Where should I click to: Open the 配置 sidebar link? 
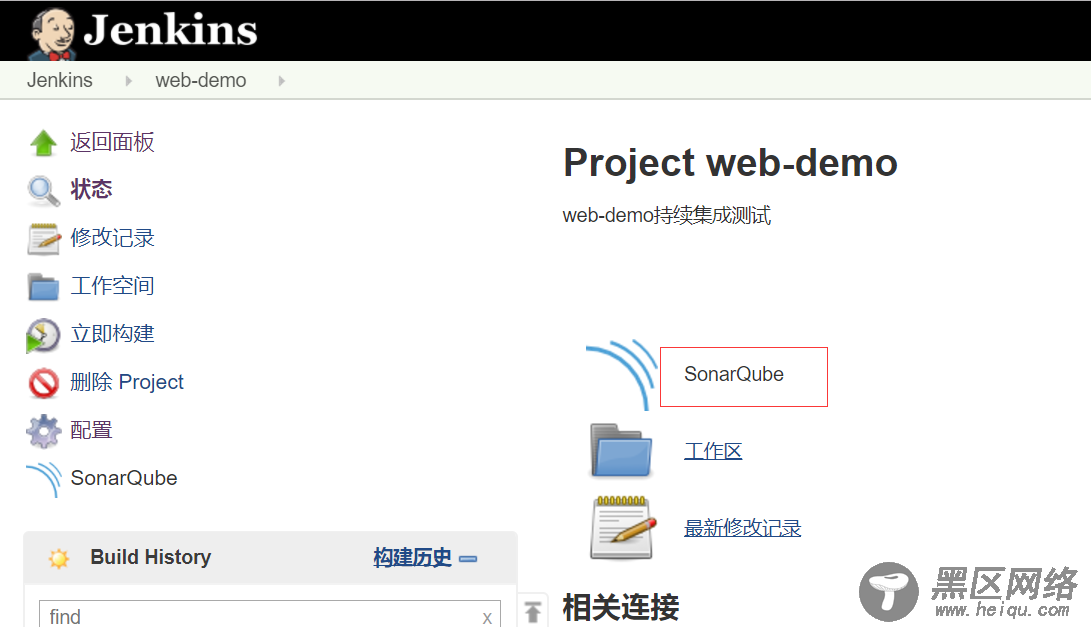[91, 429]
